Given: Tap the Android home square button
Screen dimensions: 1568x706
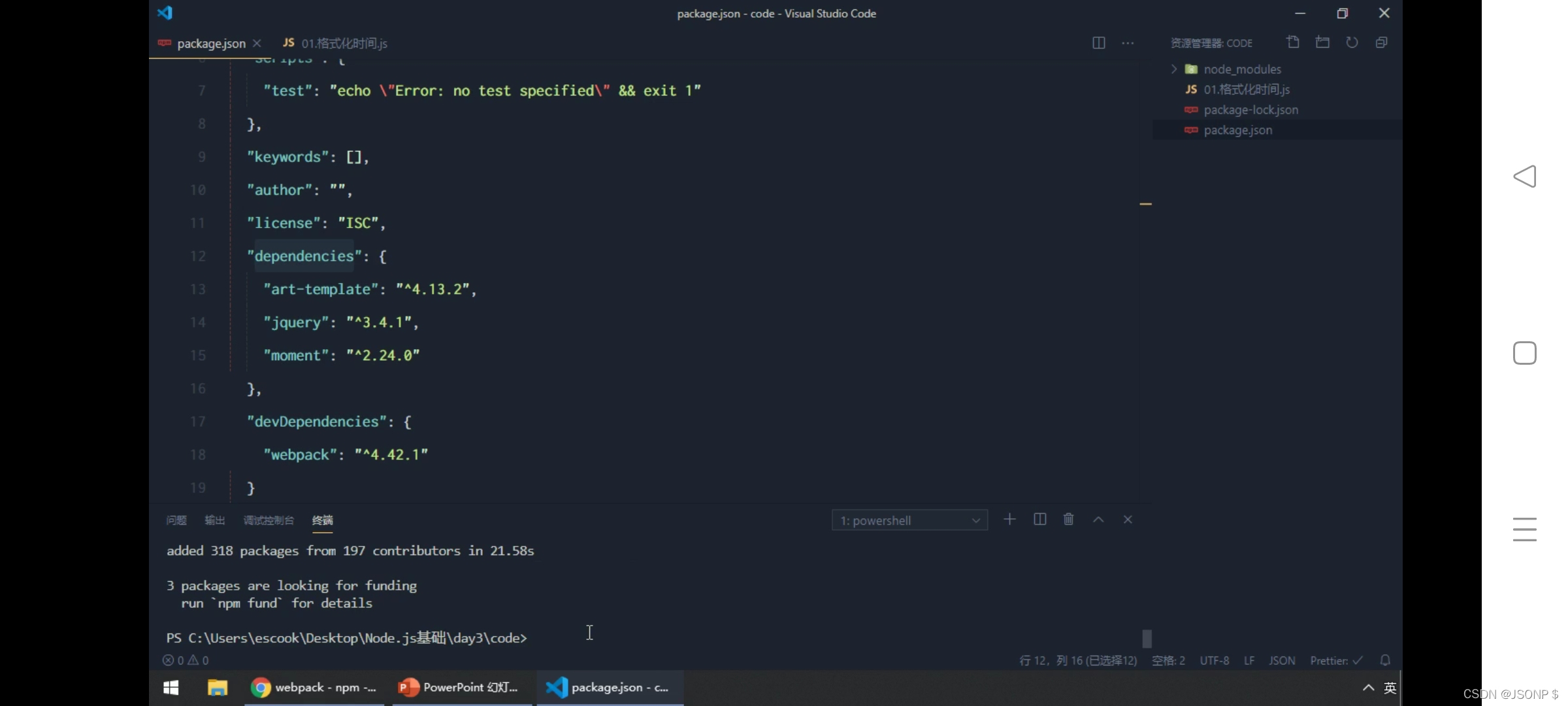Looking at the screenshot, I should [x=1525, y=353].
